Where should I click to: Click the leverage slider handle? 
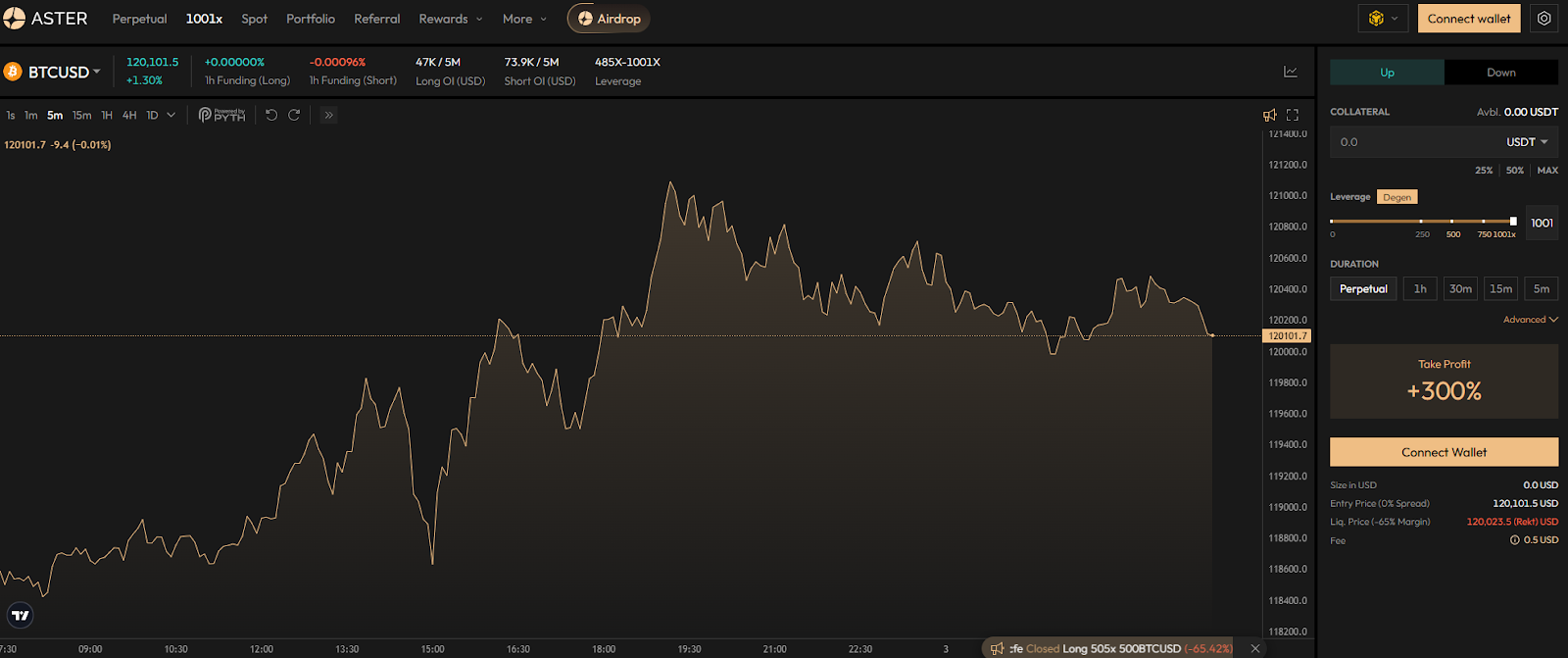pos(1513,221)
